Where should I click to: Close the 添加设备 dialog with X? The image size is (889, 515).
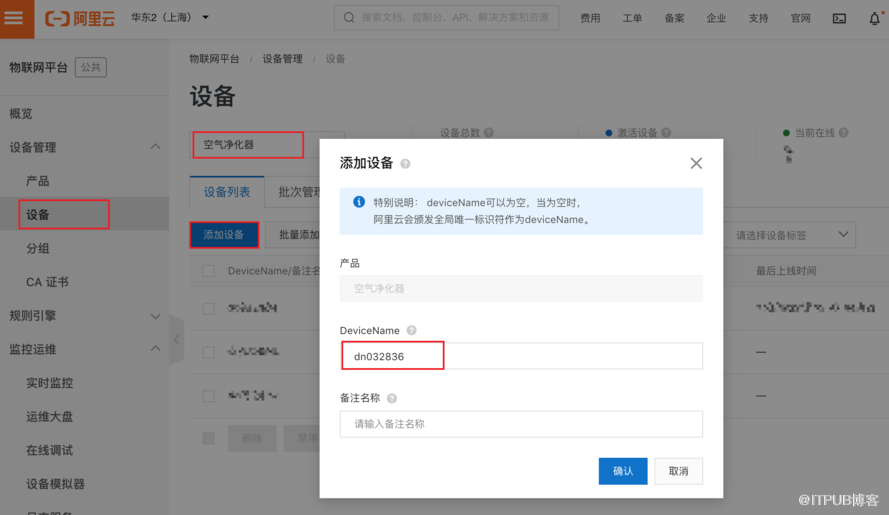click(x=696, y=163)
